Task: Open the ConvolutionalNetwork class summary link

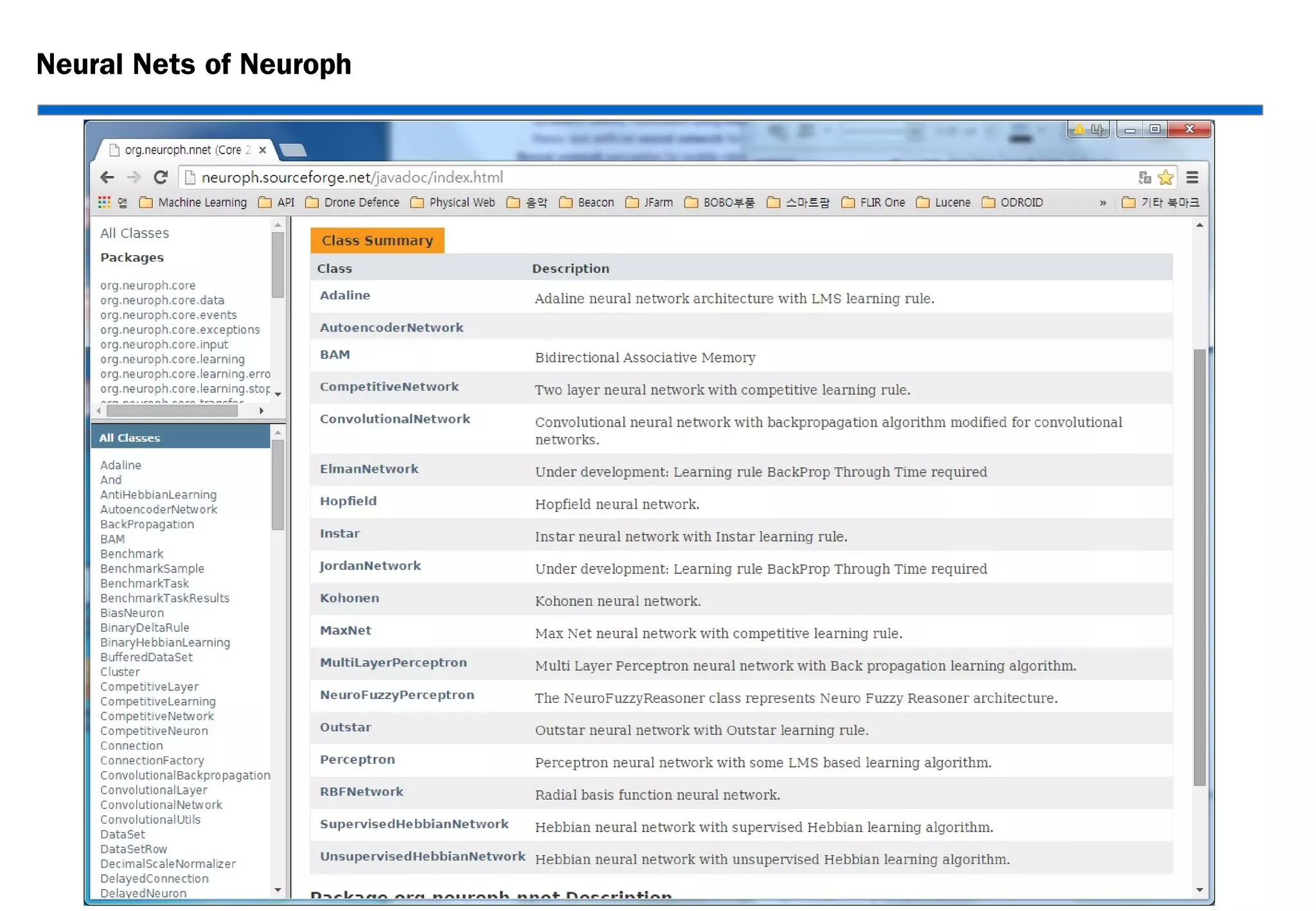Action: tap(395, 419)
